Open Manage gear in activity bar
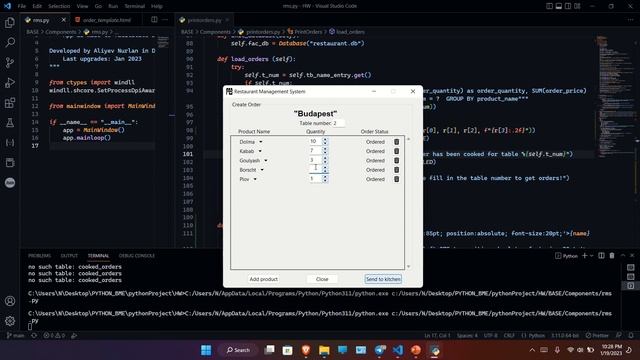Screen dimensions: 640x360 (10, 321)
